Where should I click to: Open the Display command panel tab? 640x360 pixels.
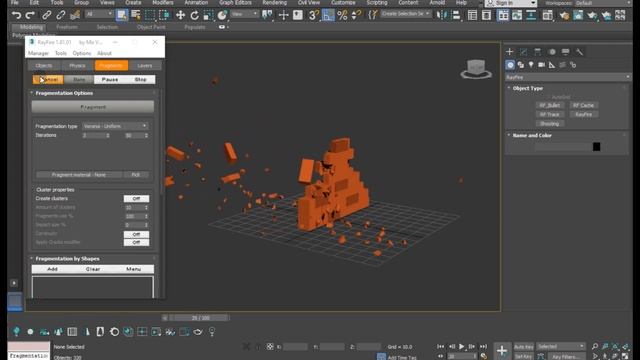(x=565, y=52)
